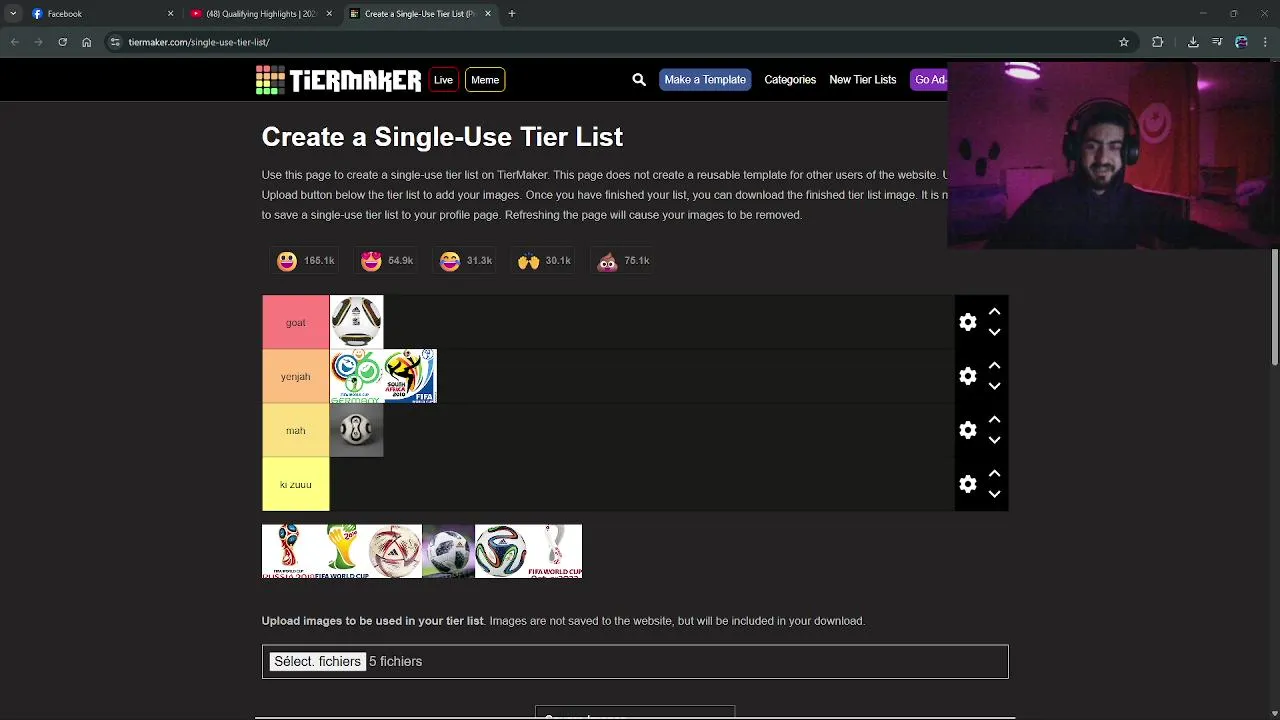Pick the Qatar 2022 World Cup logo image
Image resolution: width=1280 pixels, height=720 pixels.
tap(555, 551)
